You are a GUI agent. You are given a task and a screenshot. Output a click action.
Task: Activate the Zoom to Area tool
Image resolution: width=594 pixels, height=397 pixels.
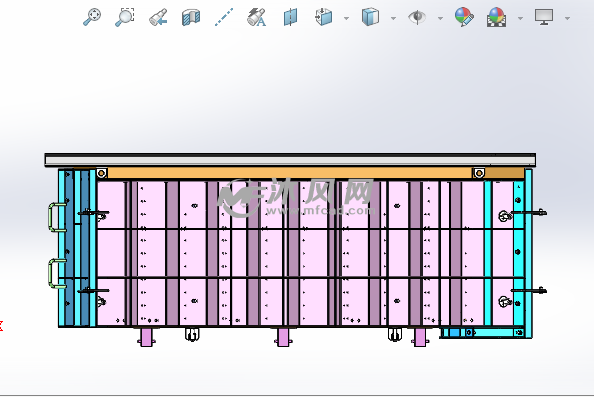point(125,17)
